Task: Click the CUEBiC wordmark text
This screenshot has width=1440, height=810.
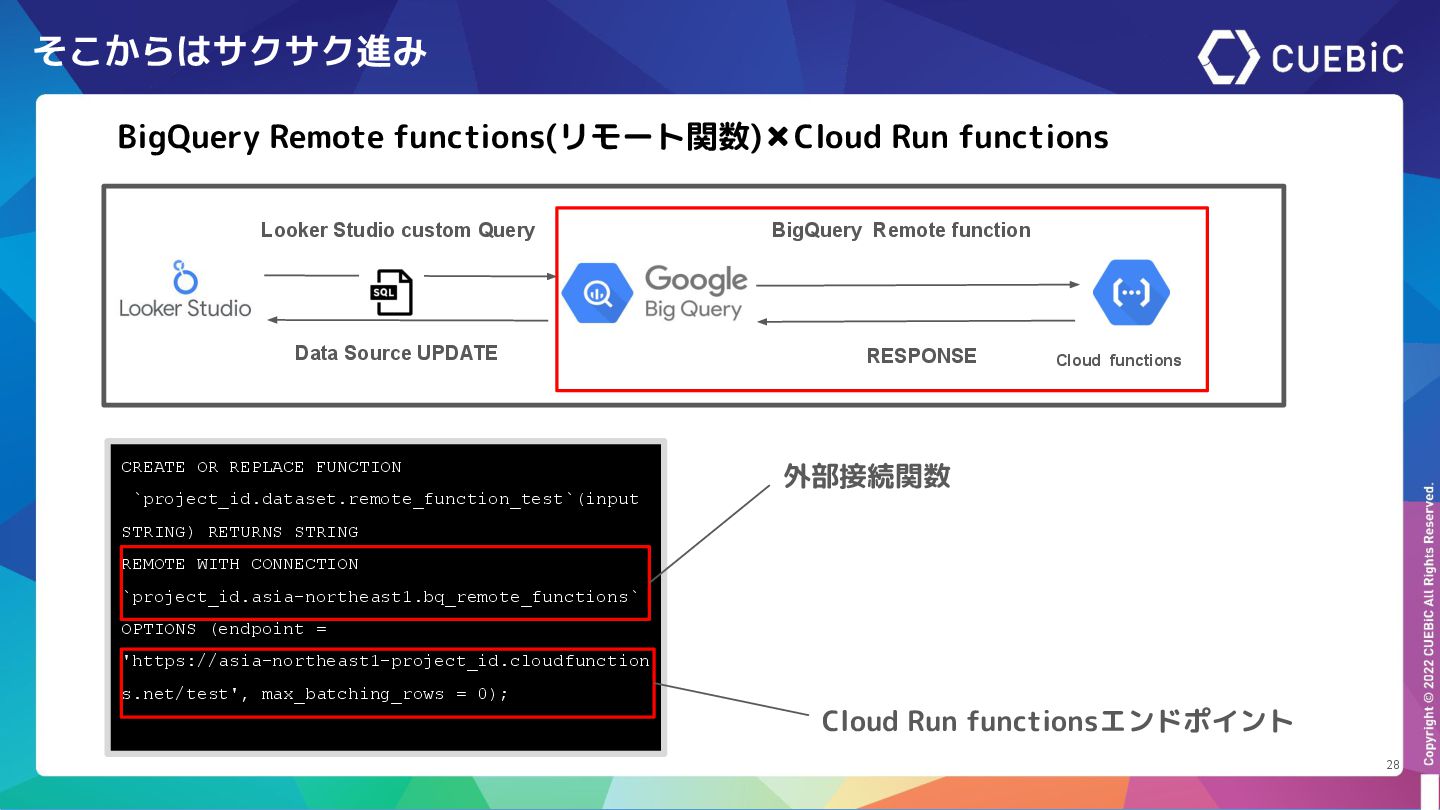Action: pyautogui.click(x=1338, y=58)
